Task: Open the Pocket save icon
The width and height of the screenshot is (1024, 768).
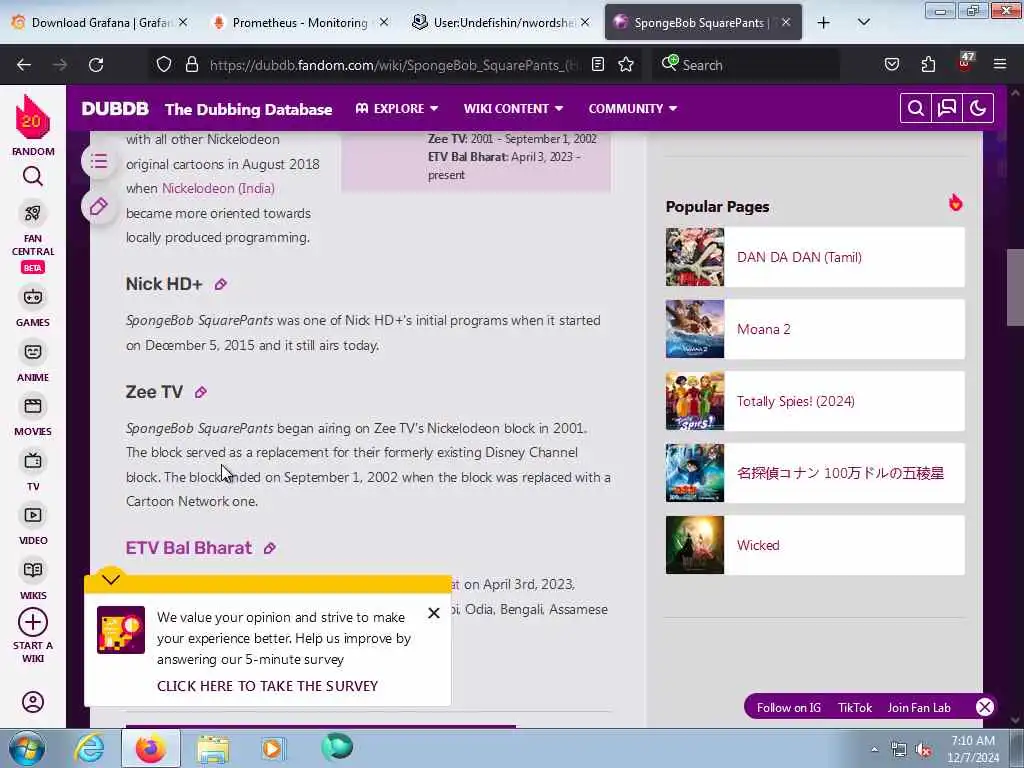Action: [891, 65]
